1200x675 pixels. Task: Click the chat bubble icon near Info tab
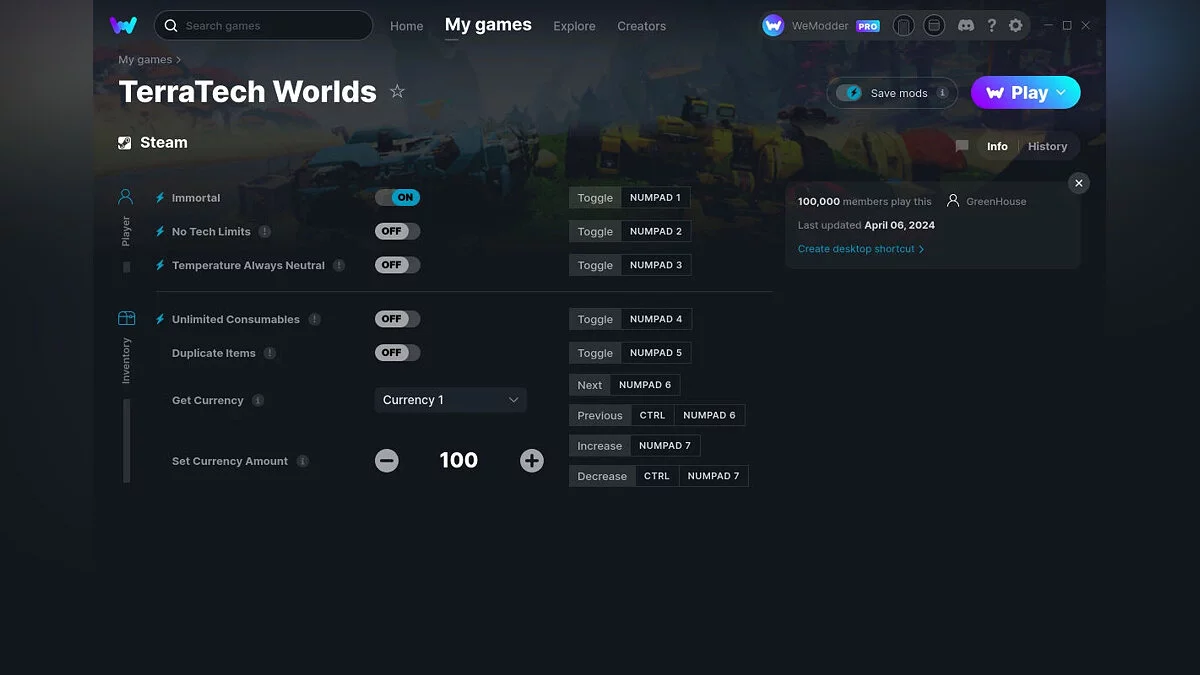tap(961, 146)
